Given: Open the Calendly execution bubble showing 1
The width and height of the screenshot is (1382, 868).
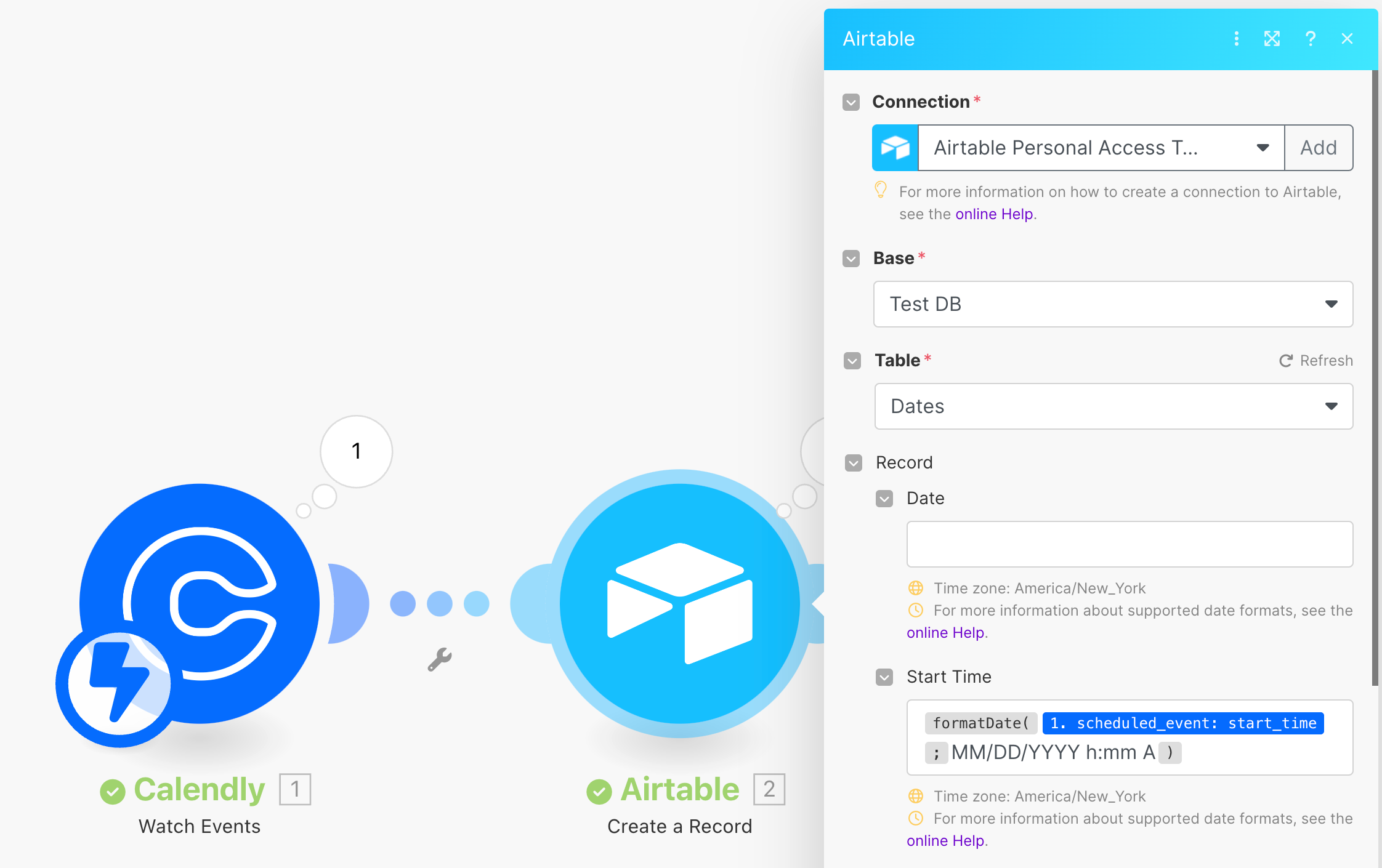Looking at the screenshot, I should point(356,451).
